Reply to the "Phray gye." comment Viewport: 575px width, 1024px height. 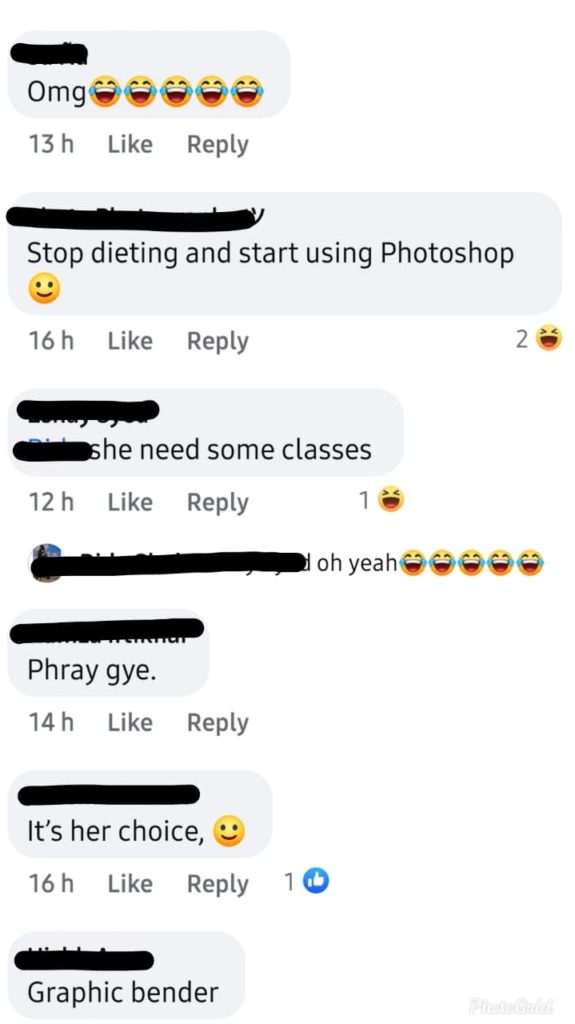(x=218, y=723)
